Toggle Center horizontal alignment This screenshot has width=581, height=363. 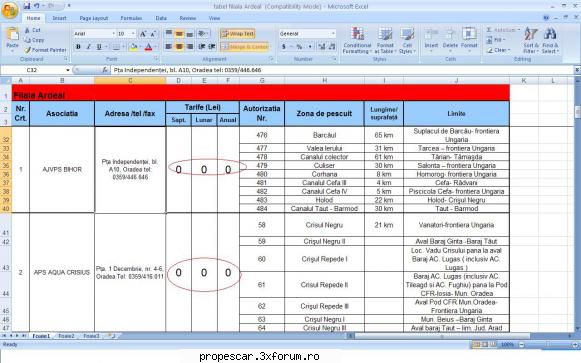point(179,47)
